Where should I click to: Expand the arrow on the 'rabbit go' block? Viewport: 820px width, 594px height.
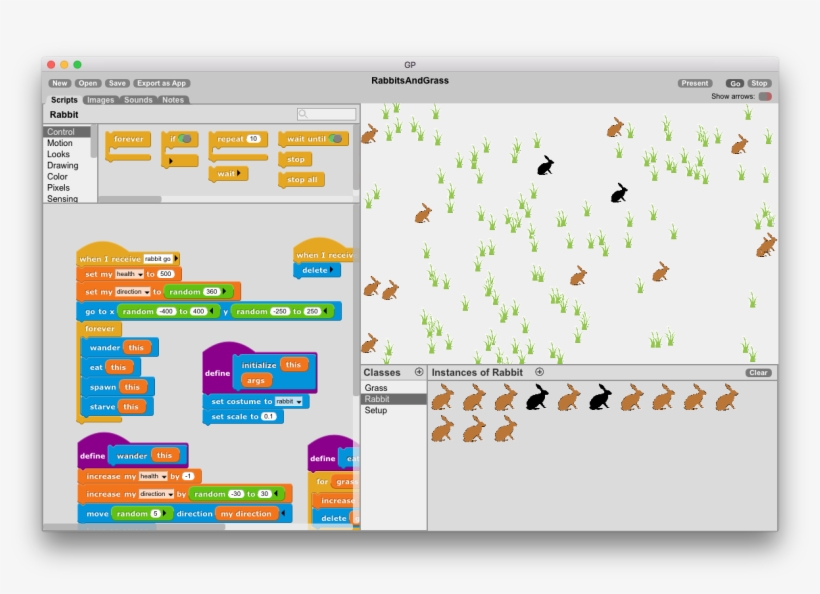(x=177, y=258)
